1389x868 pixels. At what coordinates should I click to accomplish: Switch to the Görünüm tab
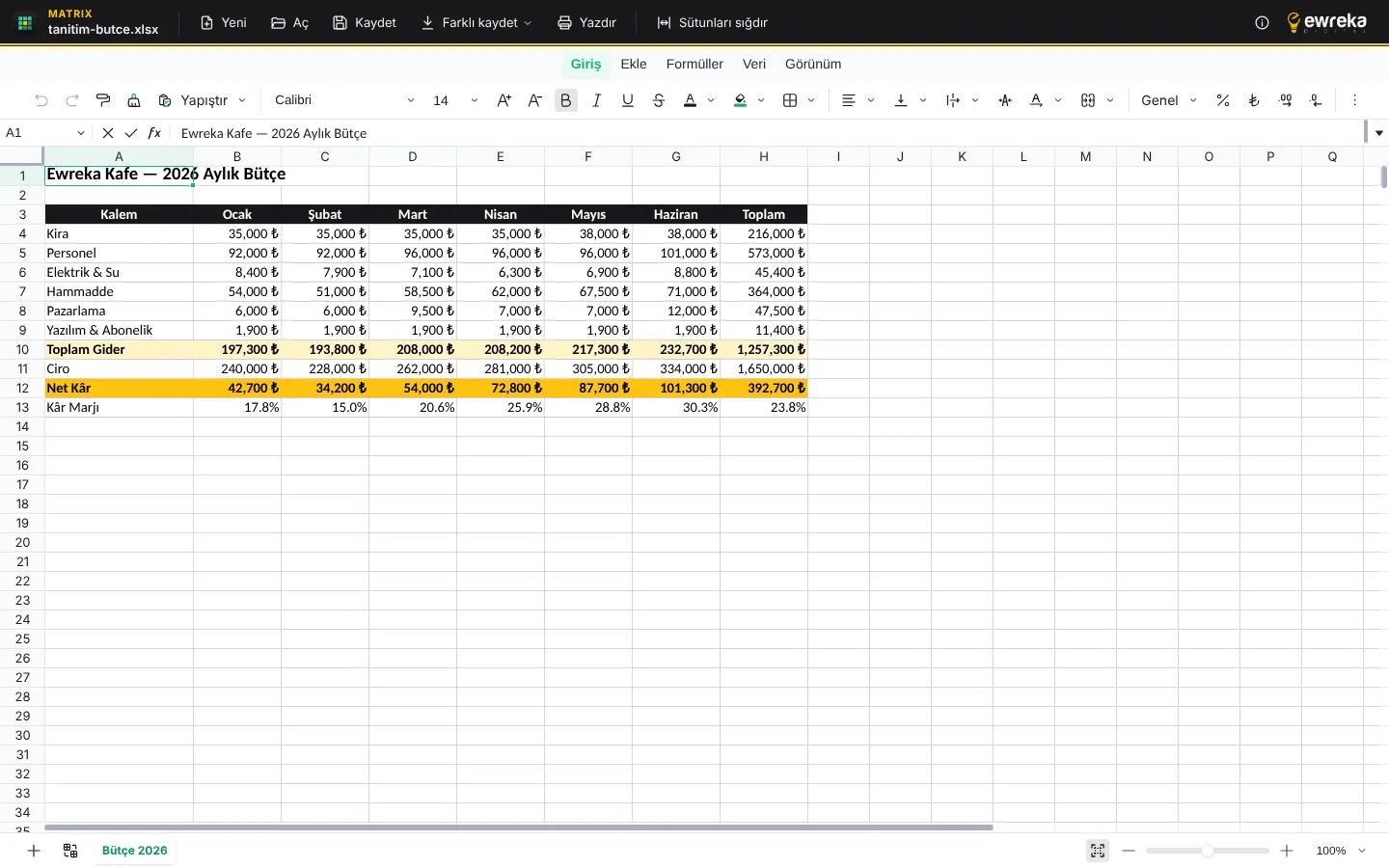813,64
